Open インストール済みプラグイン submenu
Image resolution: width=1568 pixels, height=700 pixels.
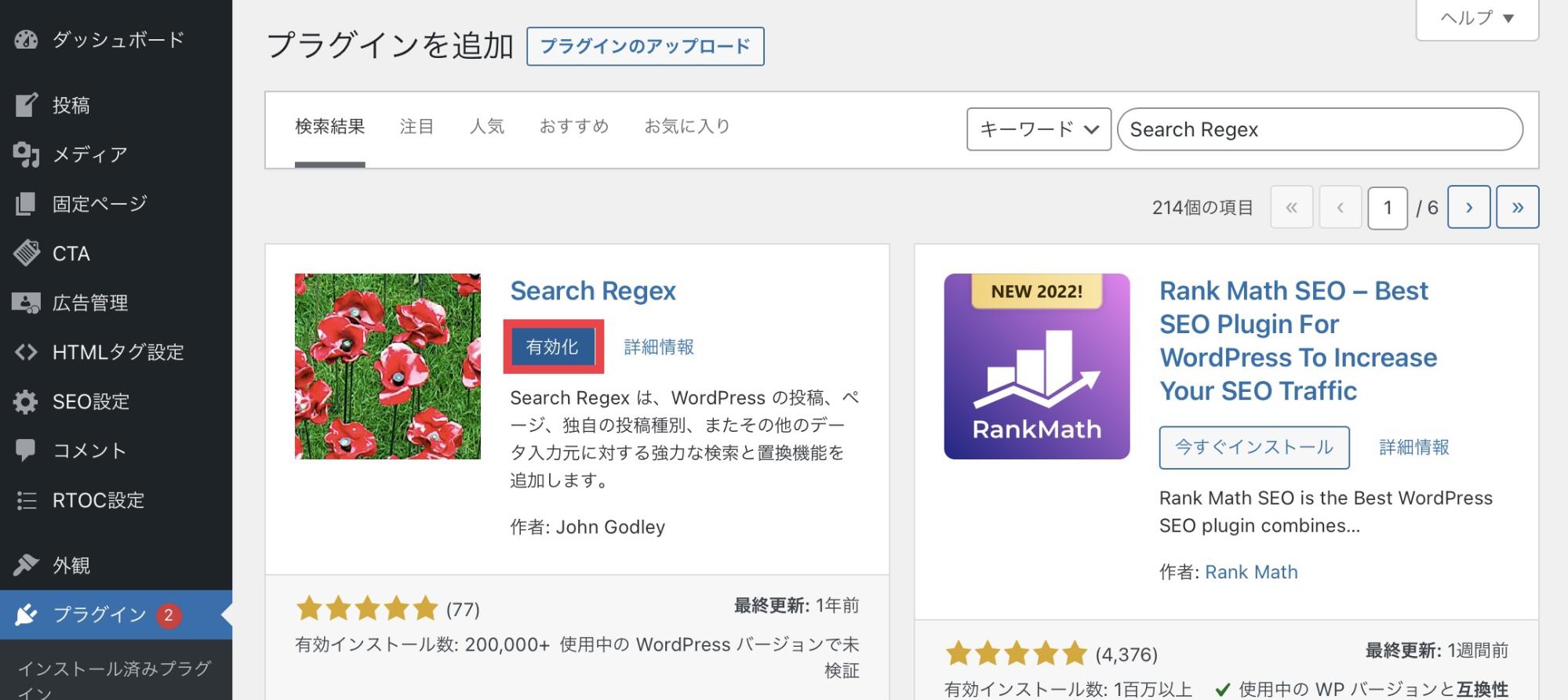click(x=115, y=679)
